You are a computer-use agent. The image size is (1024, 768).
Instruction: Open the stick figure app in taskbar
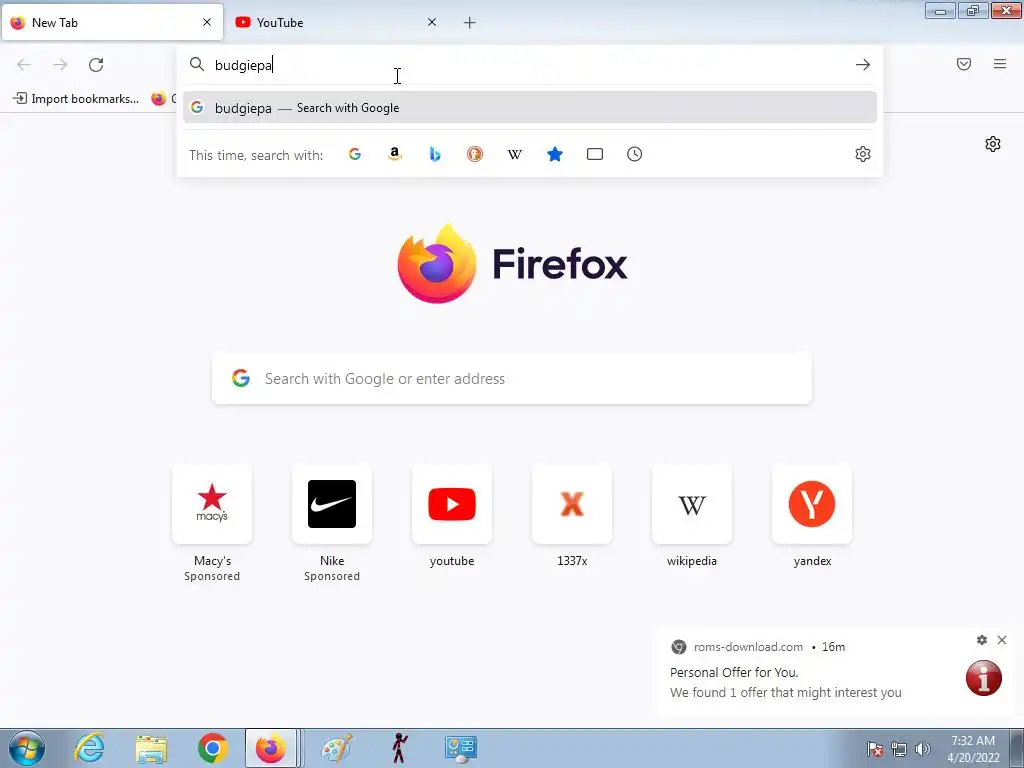coord(399,748)
